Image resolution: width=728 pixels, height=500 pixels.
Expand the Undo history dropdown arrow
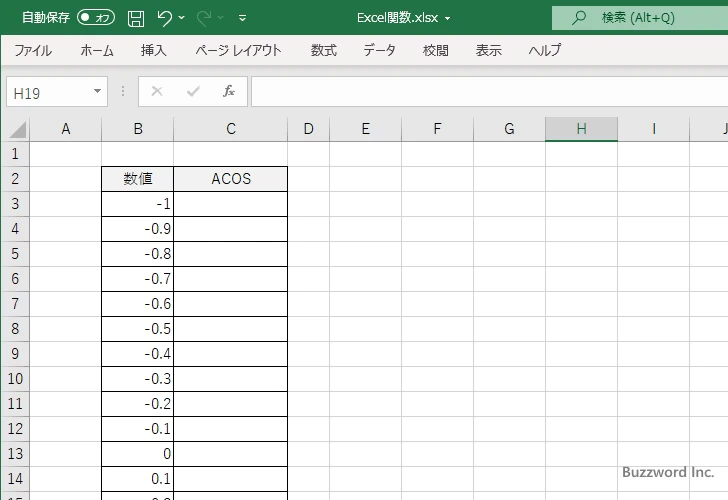pyautogui.click(x=182, y=18)
